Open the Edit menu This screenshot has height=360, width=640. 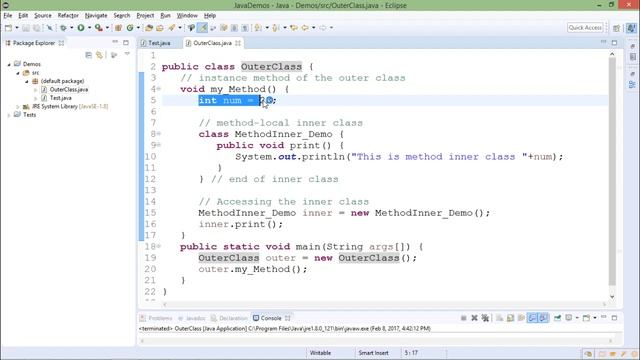pos(23,16)
